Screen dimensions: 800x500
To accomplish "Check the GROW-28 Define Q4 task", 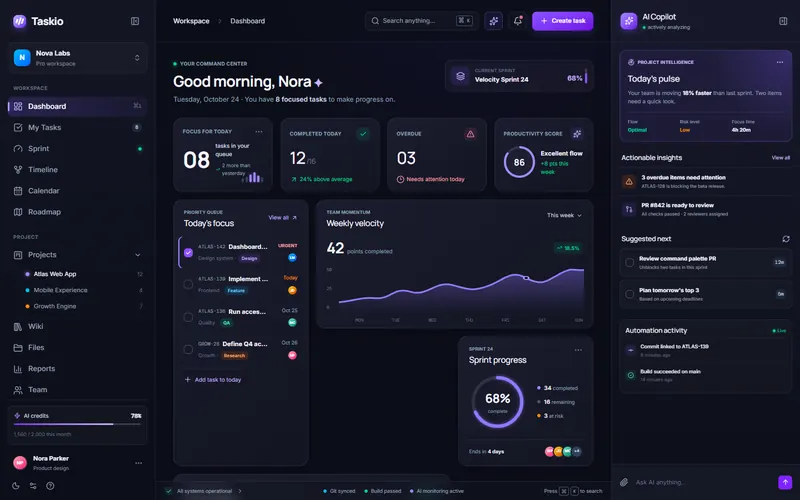I will tap(188, 349).
